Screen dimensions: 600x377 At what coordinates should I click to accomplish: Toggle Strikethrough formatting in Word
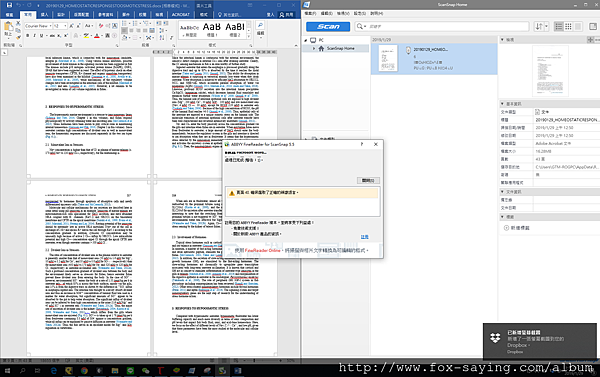52,36
